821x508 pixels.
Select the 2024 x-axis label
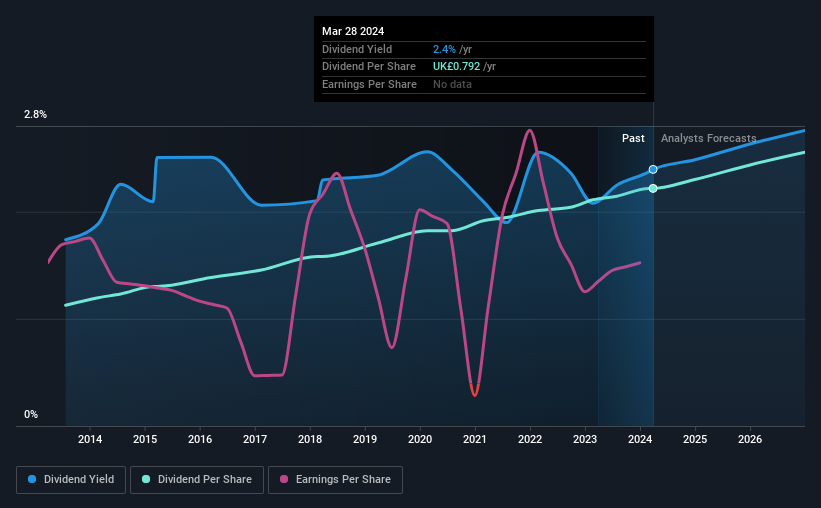coord(640,439)
